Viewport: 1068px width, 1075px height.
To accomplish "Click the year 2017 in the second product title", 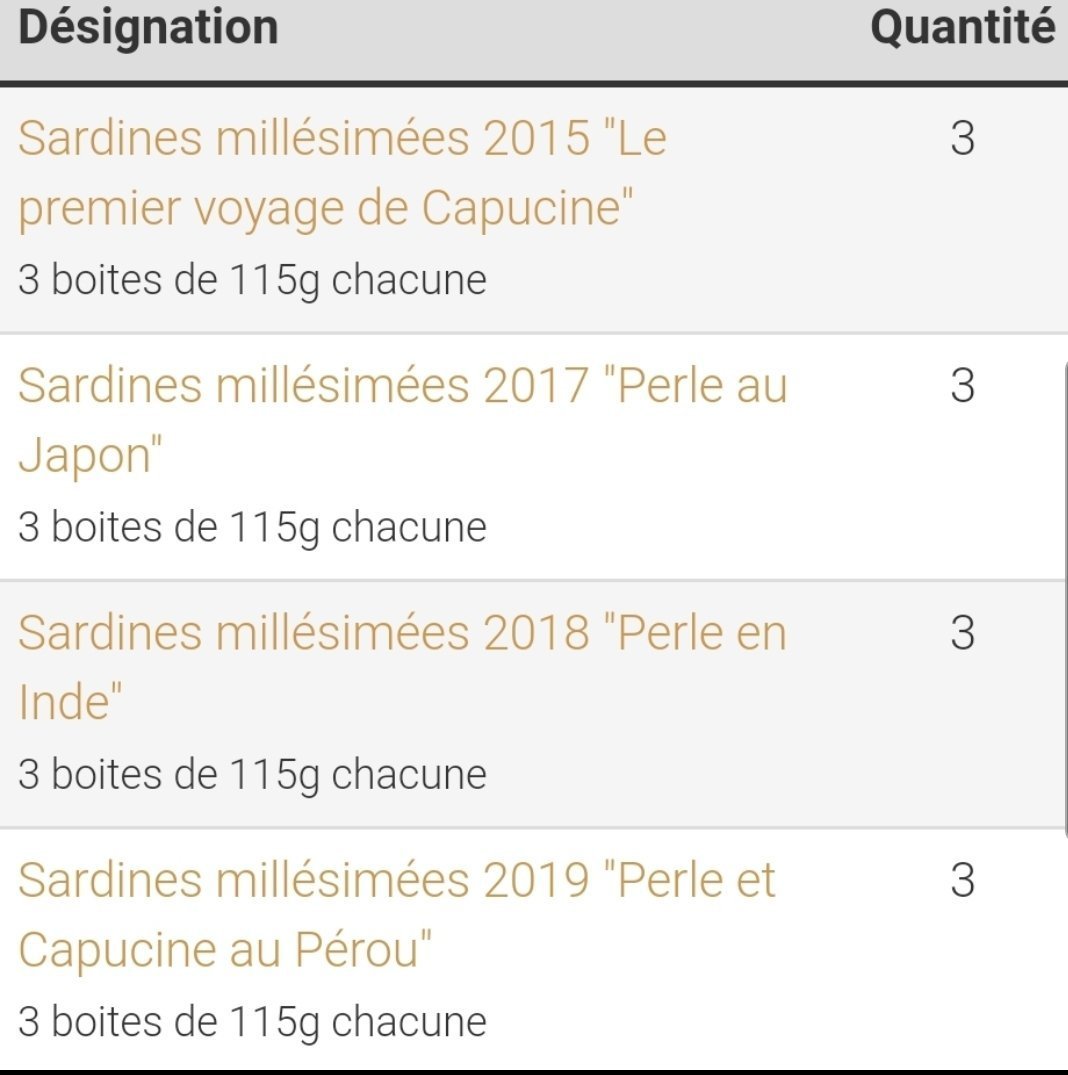I will coord(536,386).
